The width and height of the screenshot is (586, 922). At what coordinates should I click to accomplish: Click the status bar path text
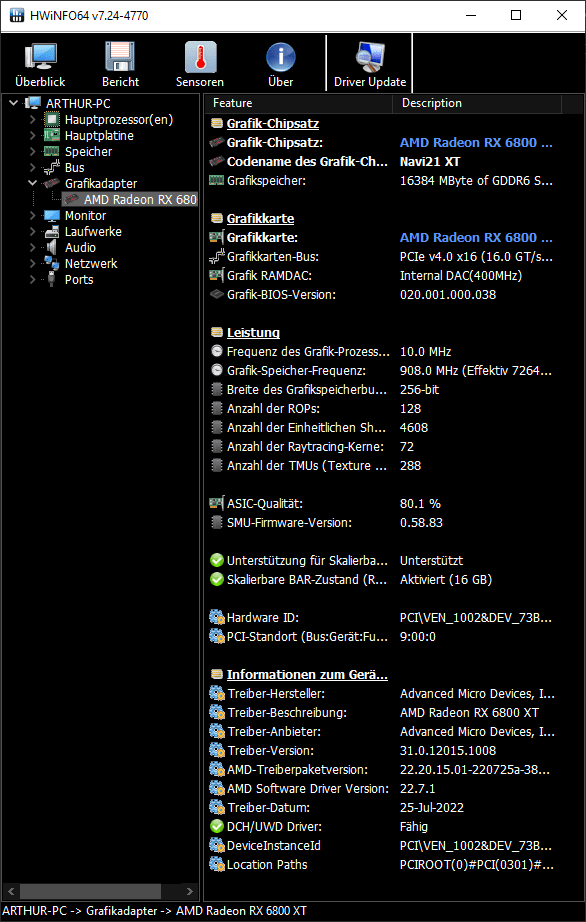[x=155, y=911]
